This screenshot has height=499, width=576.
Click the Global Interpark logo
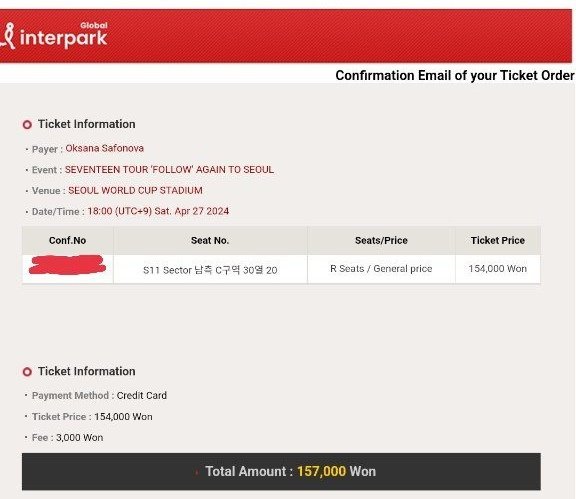coord(54,36)
